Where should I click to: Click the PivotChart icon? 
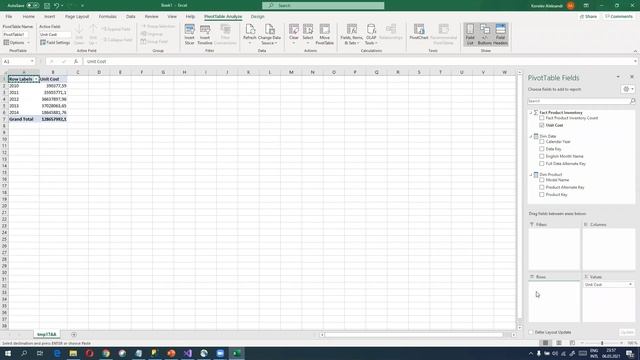pos(419,32)
